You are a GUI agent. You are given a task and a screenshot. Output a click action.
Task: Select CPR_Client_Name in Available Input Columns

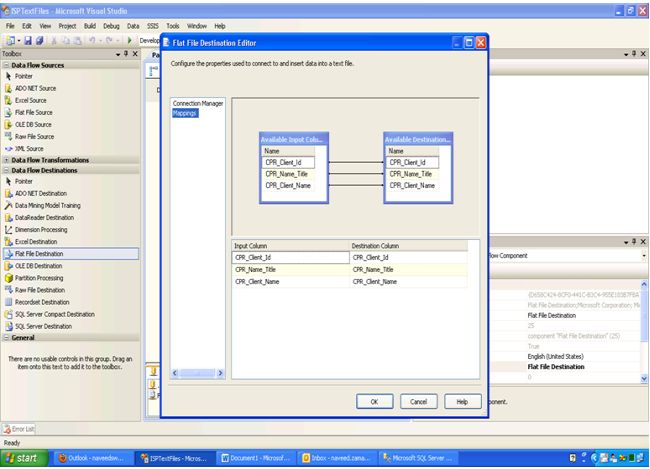coord(288,185)
